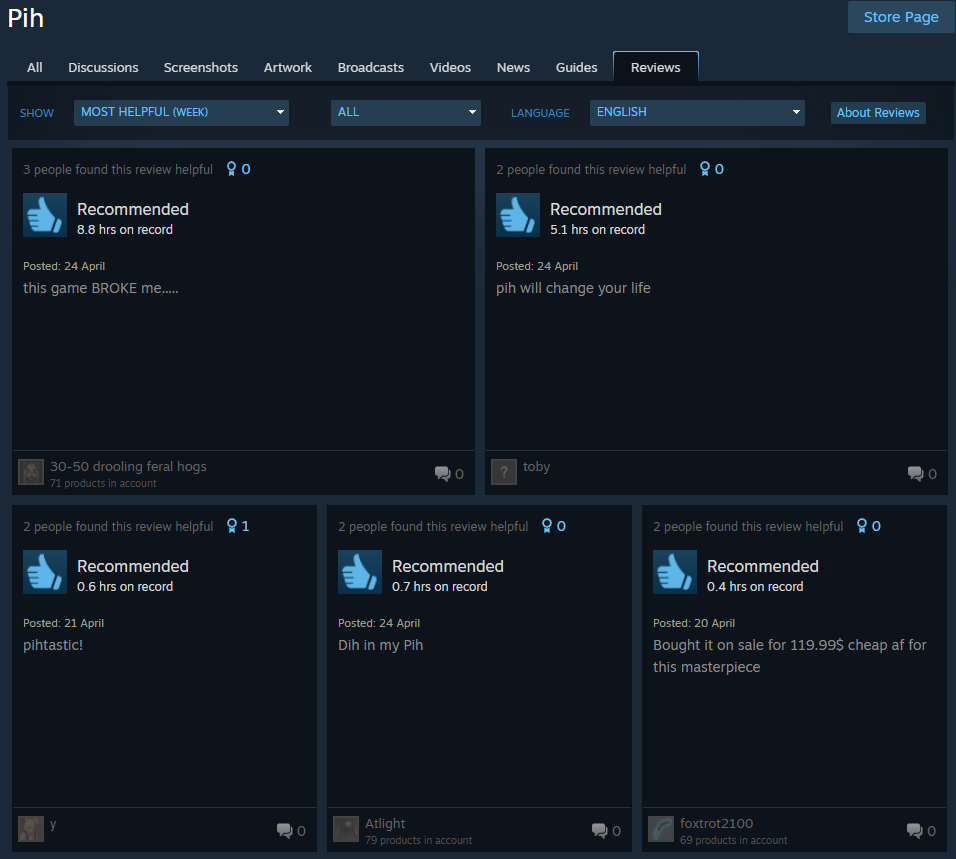Expand the Most Helpful (Week) dropdown
Image resolution: width=956 pixels, height=859 pixels.
click(x=181, y=113)
